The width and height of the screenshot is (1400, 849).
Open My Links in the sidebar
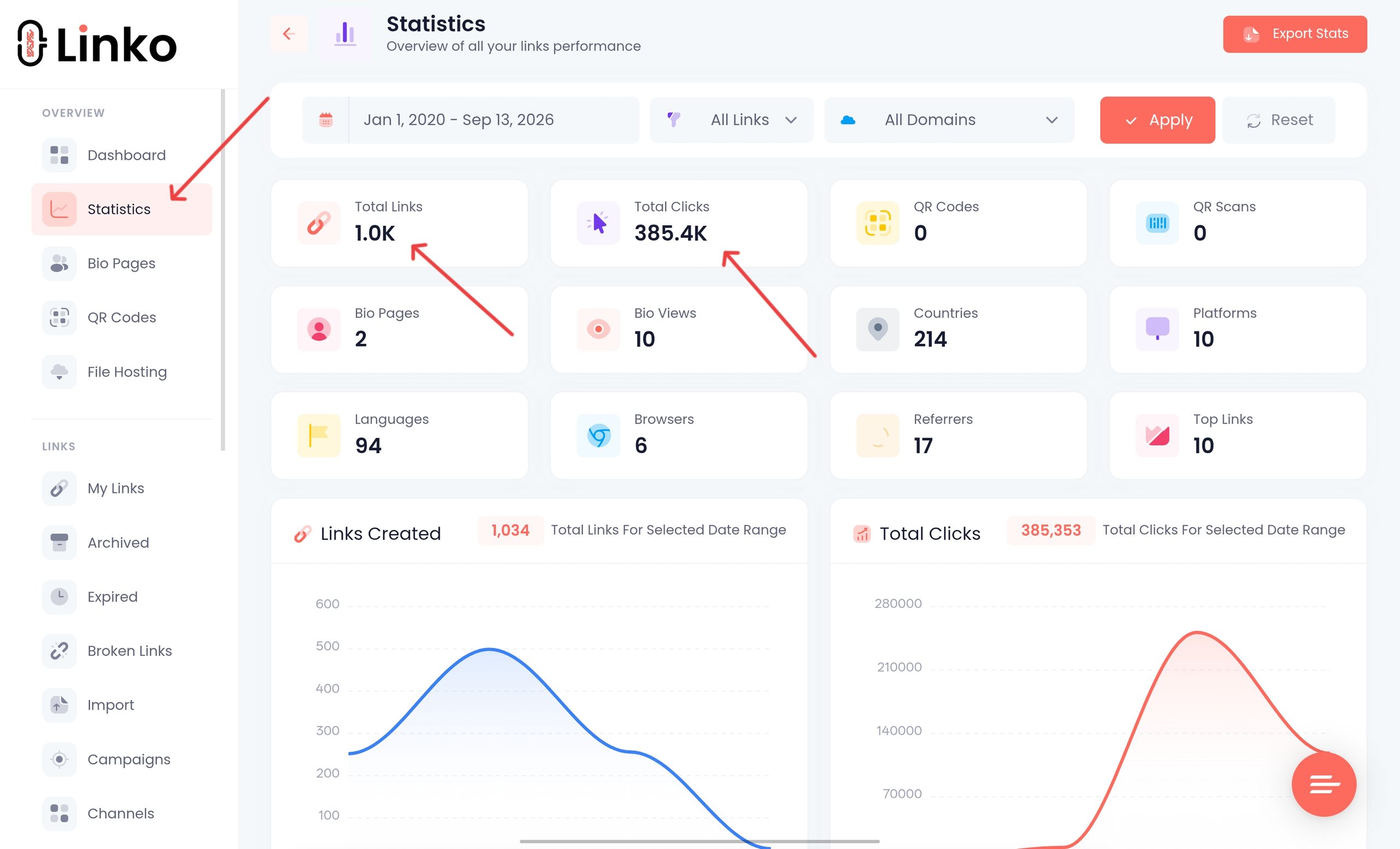pyautogui.click(x=121, y=488)
